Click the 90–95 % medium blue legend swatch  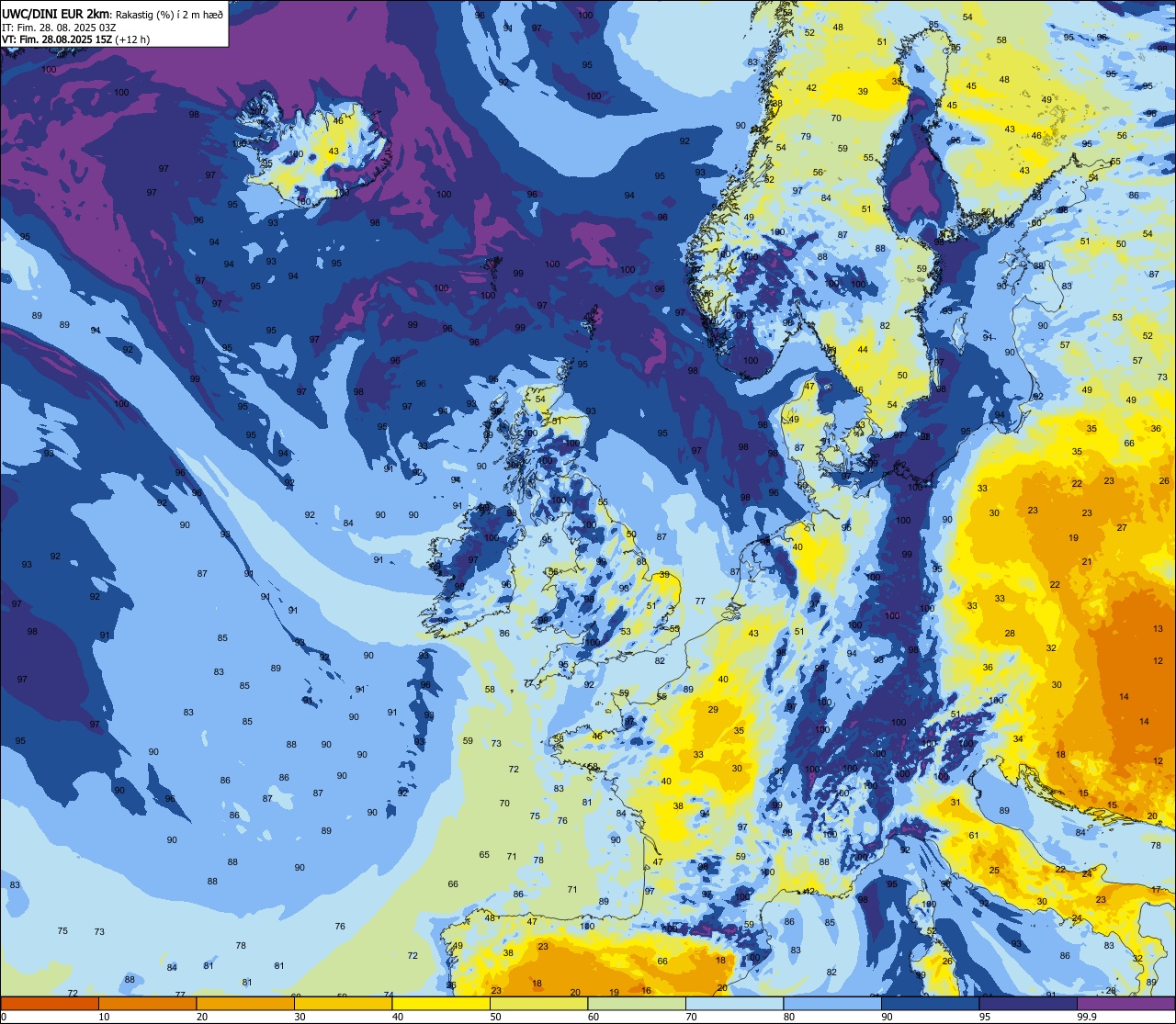click(930, 1003)
